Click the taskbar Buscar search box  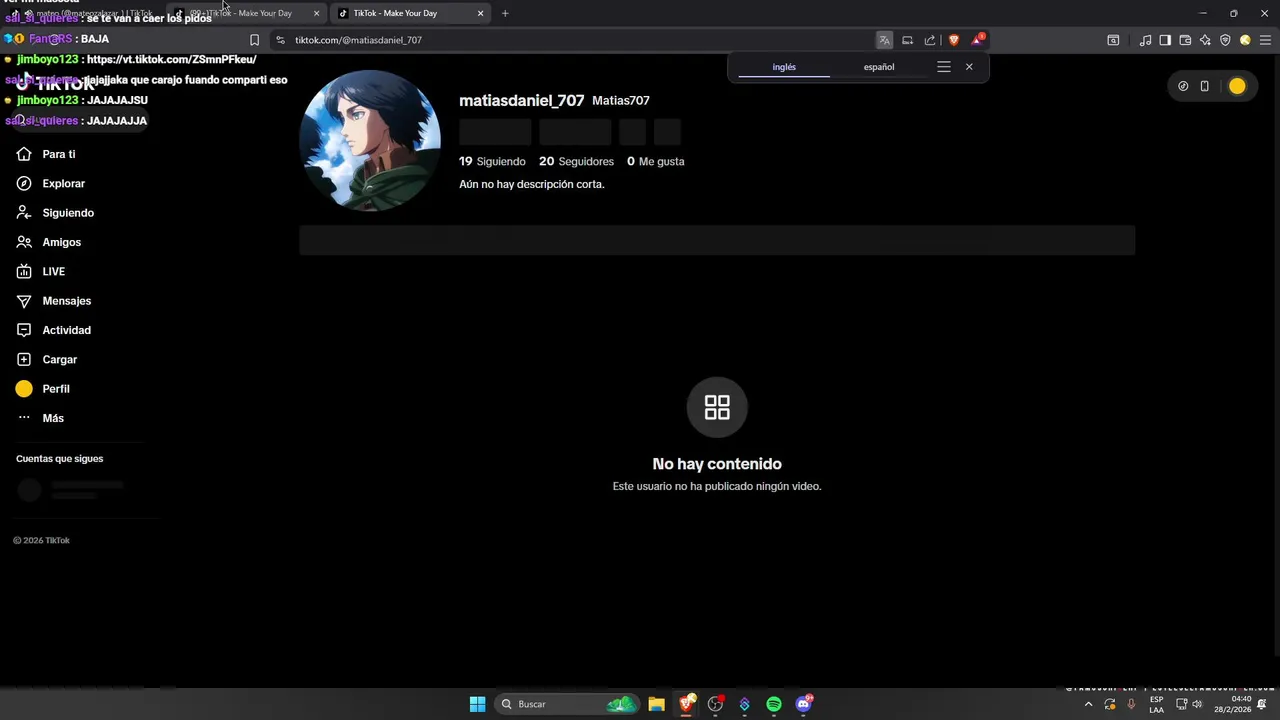pos(567,704)
